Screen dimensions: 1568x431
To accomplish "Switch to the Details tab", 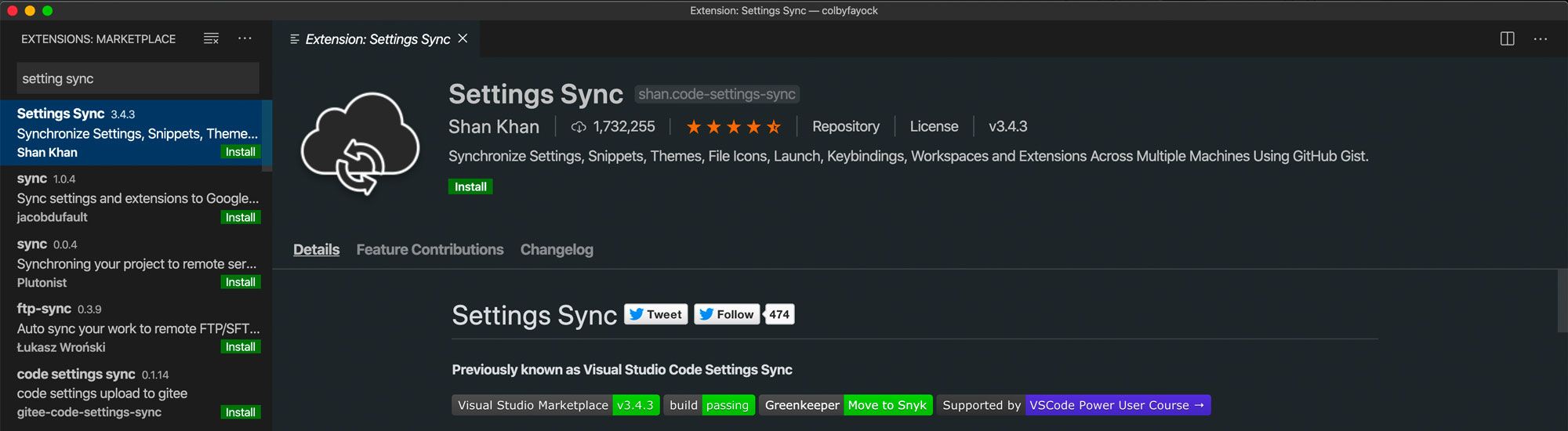I will click(x=316, y=249).
